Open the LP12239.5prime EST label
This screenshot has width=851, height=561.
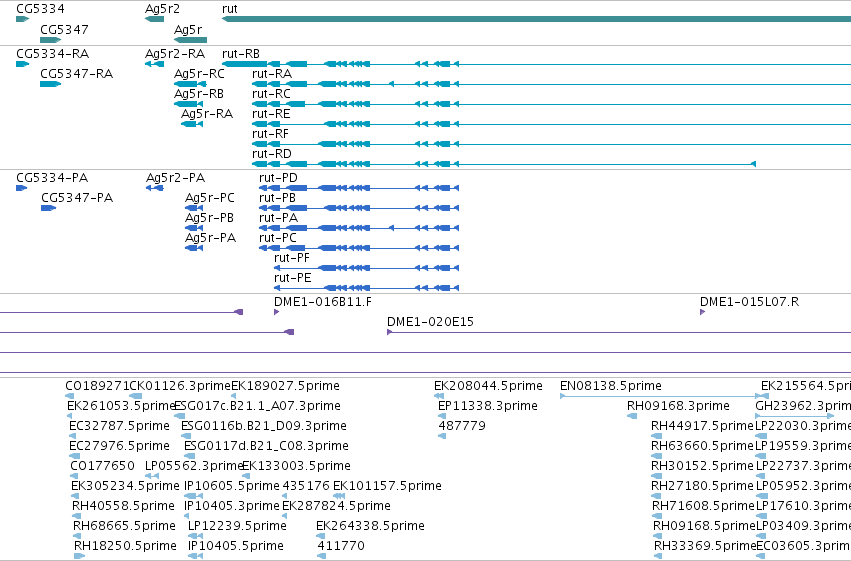tap(237, 527)
